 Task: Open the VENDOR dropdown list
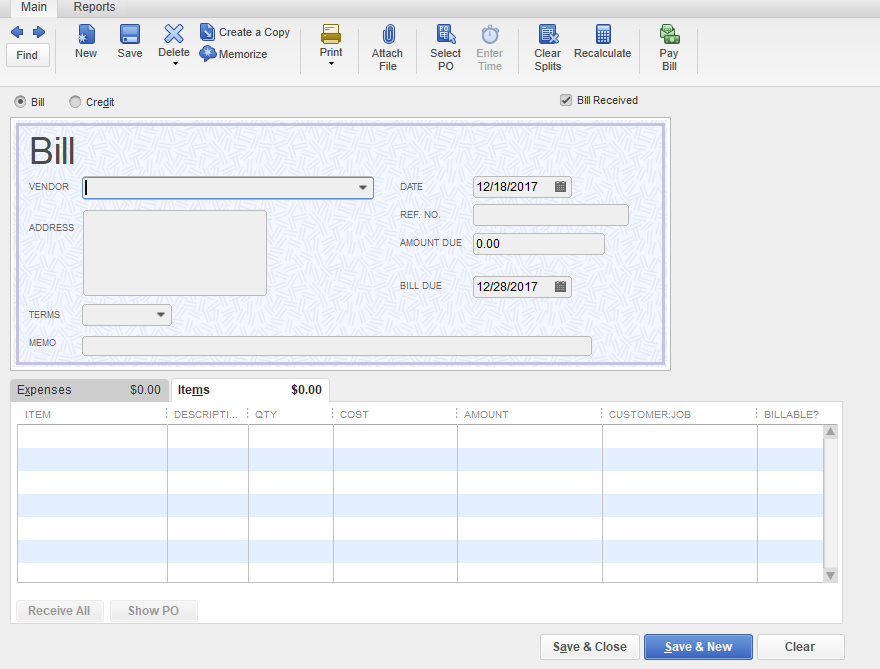(x=363, y=187)
